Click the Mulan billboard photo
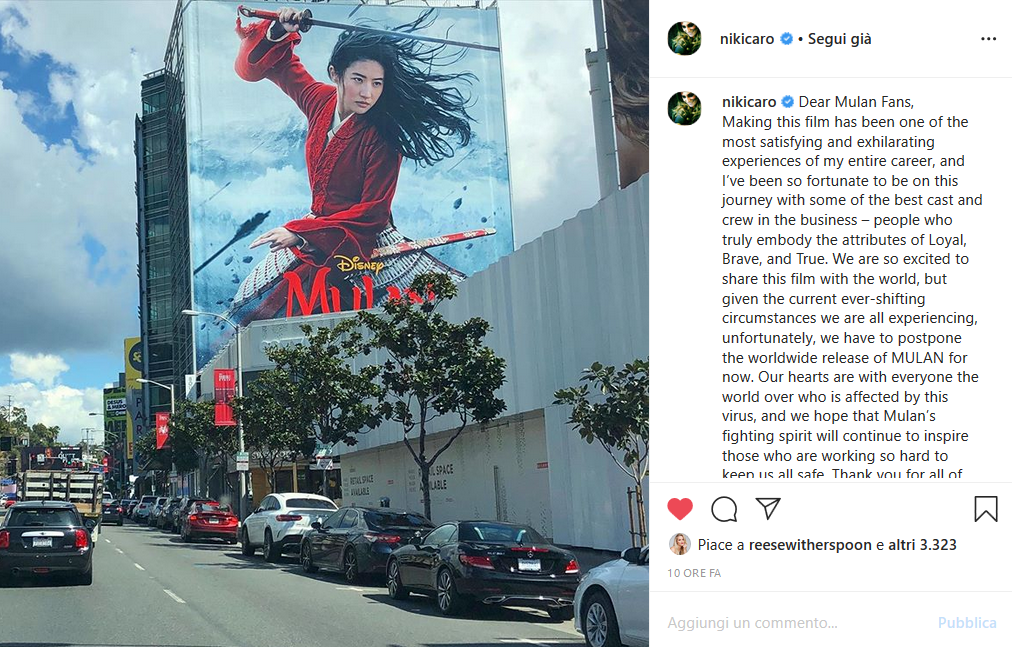Viewport: 1012px width, 647px height. (x=324, y=322)
